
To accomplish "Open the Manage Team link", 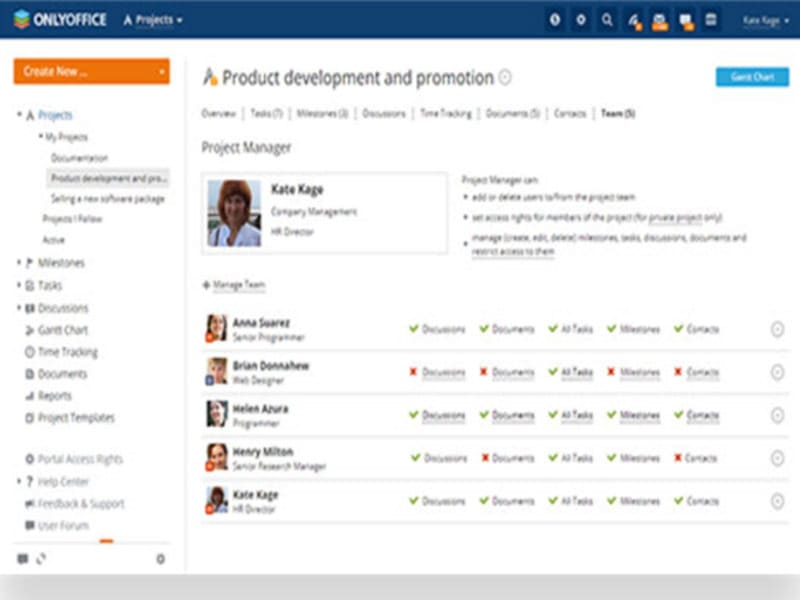I will point(237,283).
